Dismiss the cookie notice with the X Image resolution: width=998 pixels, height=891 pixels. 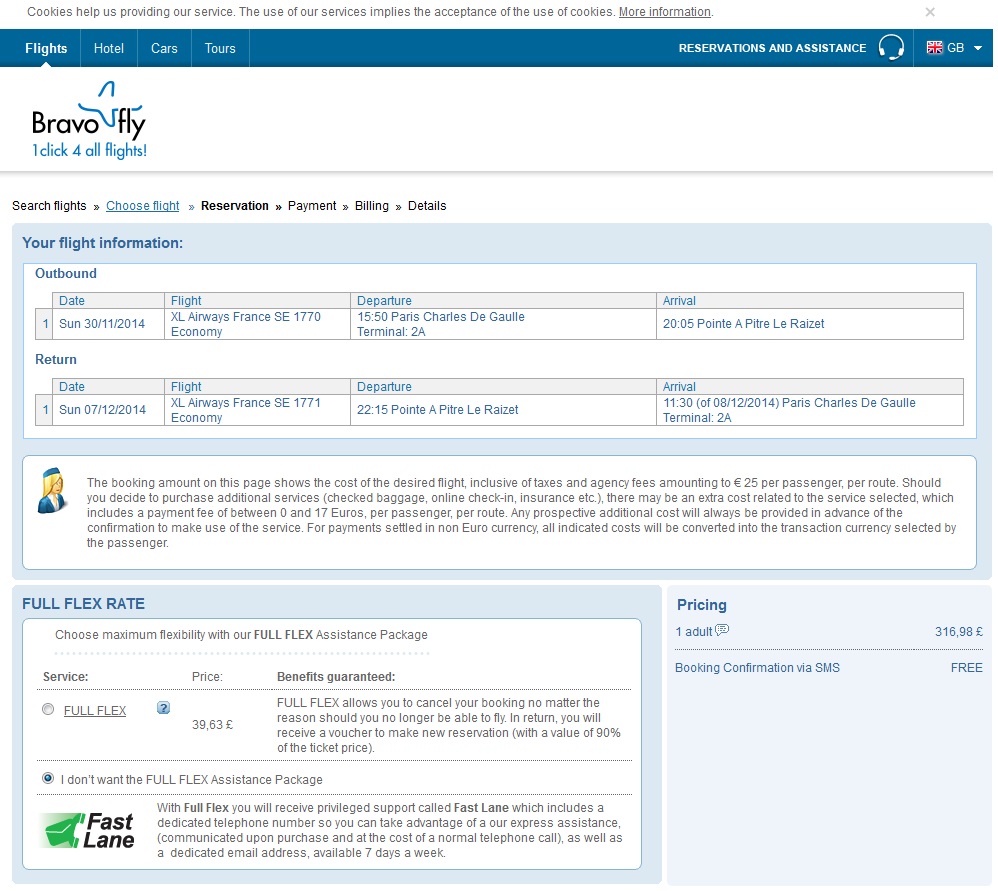pyautogui.click(x=930, y=12)
